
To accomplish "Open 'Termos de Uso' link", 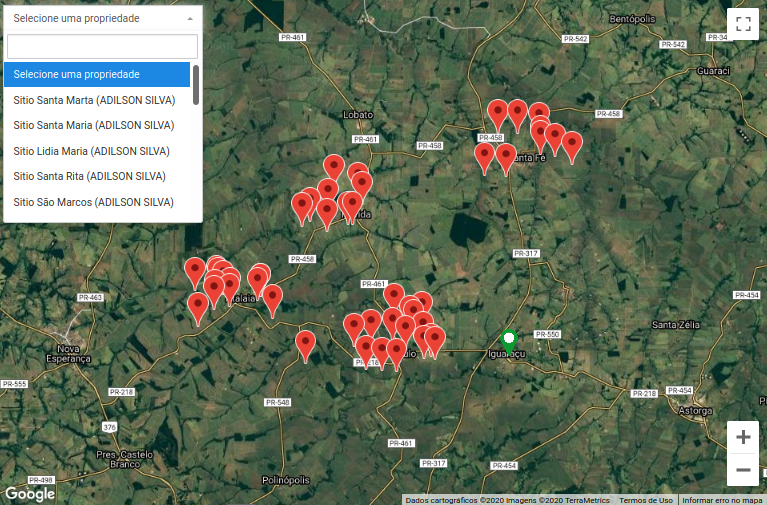I will [x=646, y=500].
